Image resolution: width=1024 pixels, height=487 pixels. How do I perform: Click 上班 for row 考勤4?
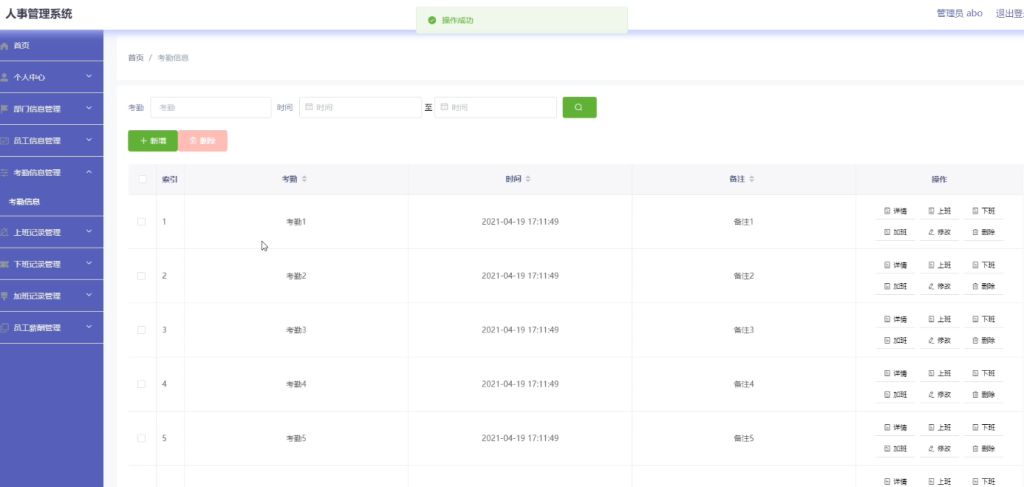[x=939, y=373]
